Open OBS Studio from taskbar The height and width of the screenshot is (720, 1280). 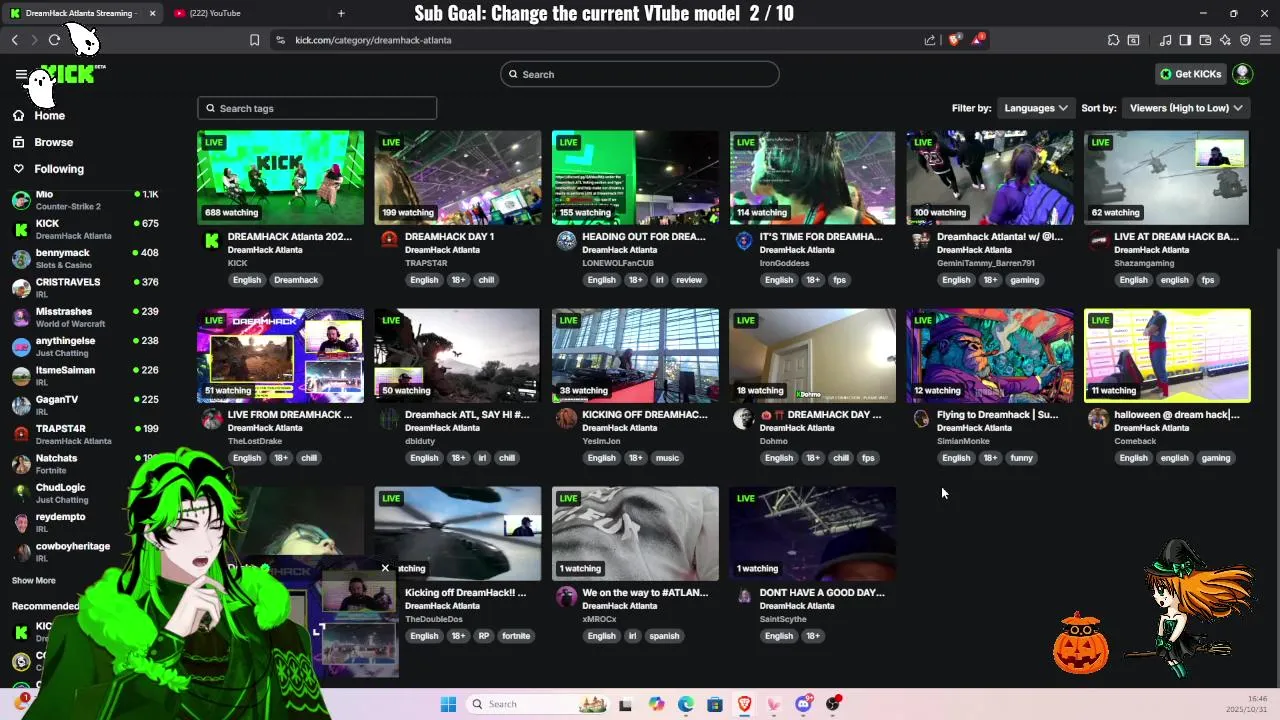tap(832, 704)
